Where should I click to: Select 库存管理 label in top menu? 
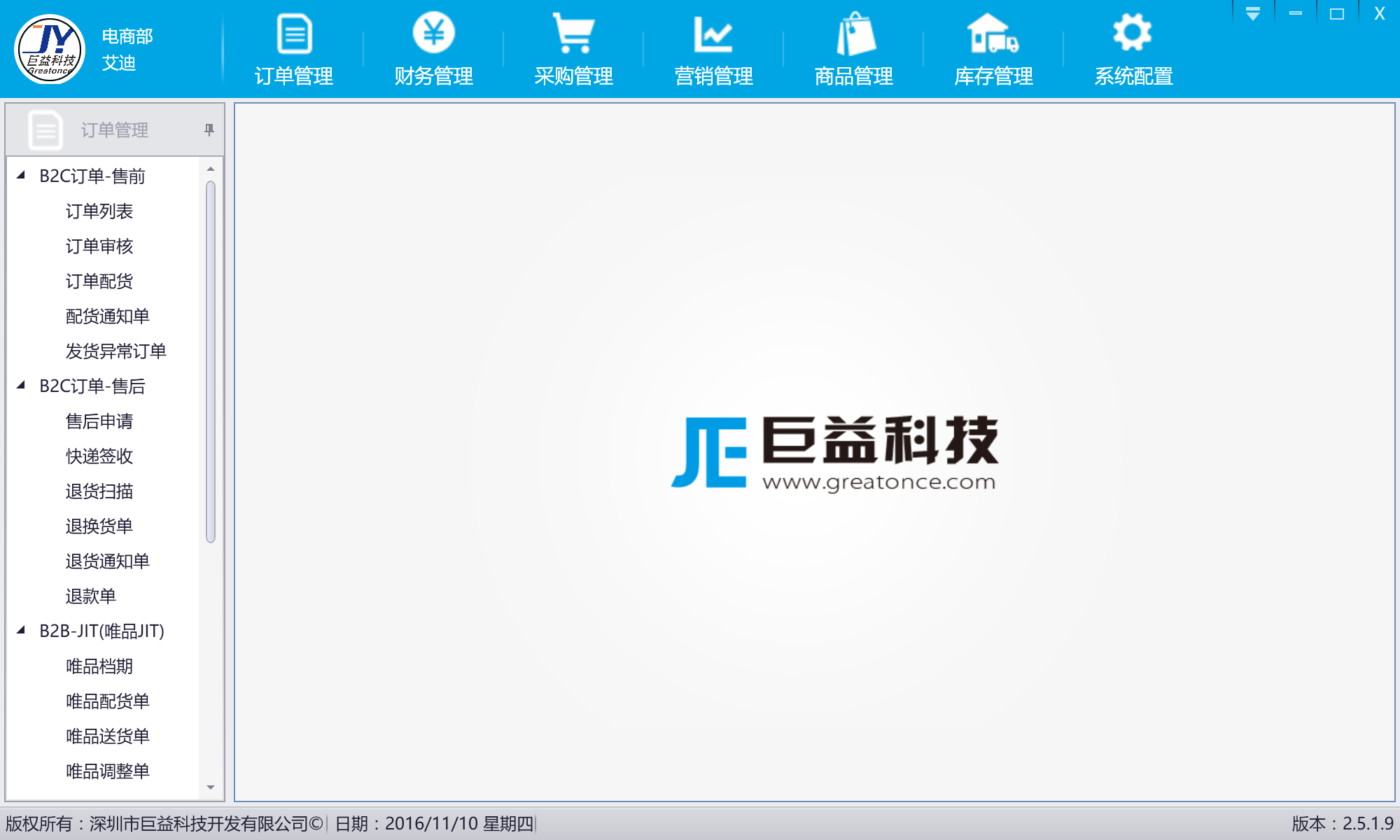[x=994, y=76]
